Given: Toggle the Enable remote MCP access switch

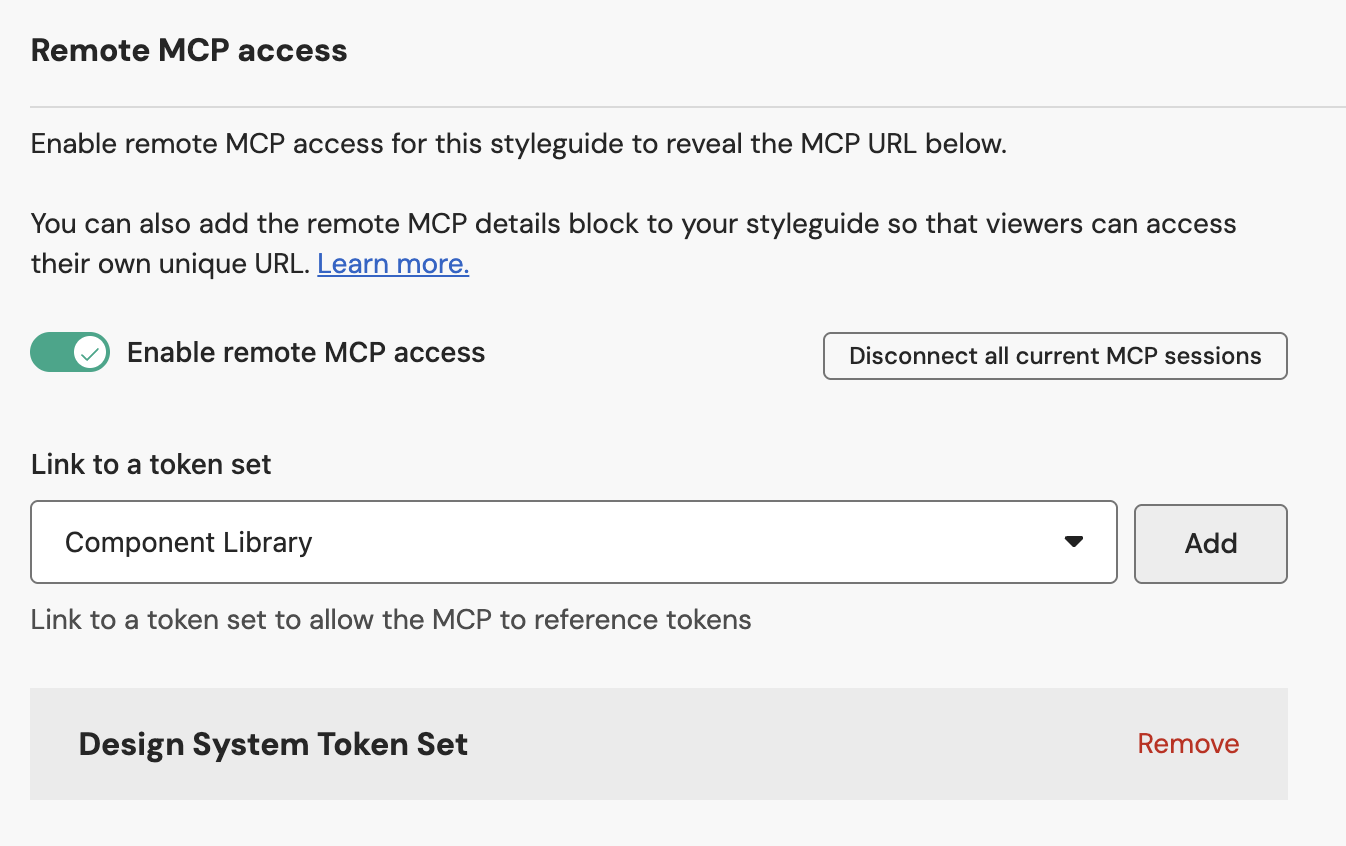Looking at the screenshot, I should click(70, 353).
